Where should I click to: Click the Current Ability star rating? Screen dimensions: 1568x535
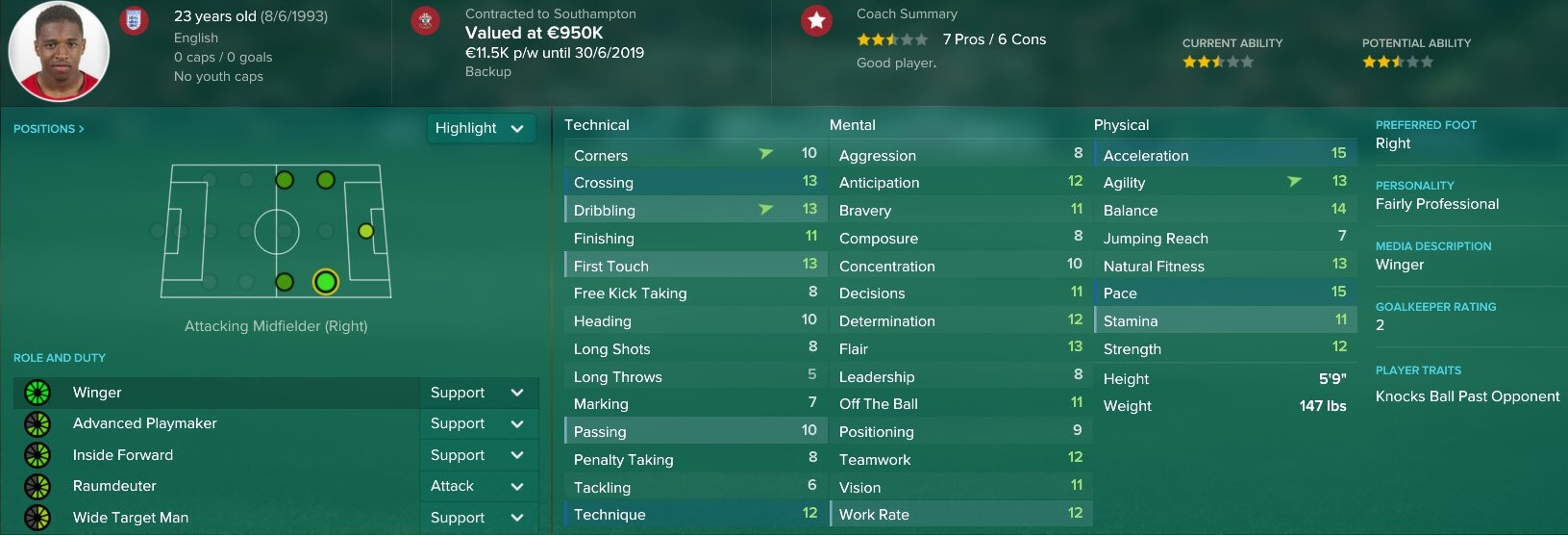click(x=1218, y=62)
